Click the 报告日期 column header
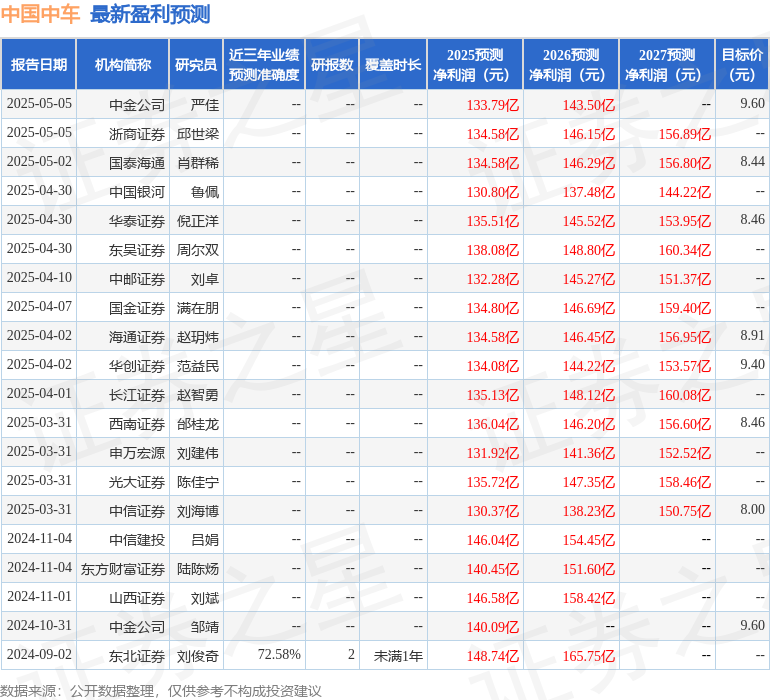The width and height of the screenshot is (770, 700). 38,64
